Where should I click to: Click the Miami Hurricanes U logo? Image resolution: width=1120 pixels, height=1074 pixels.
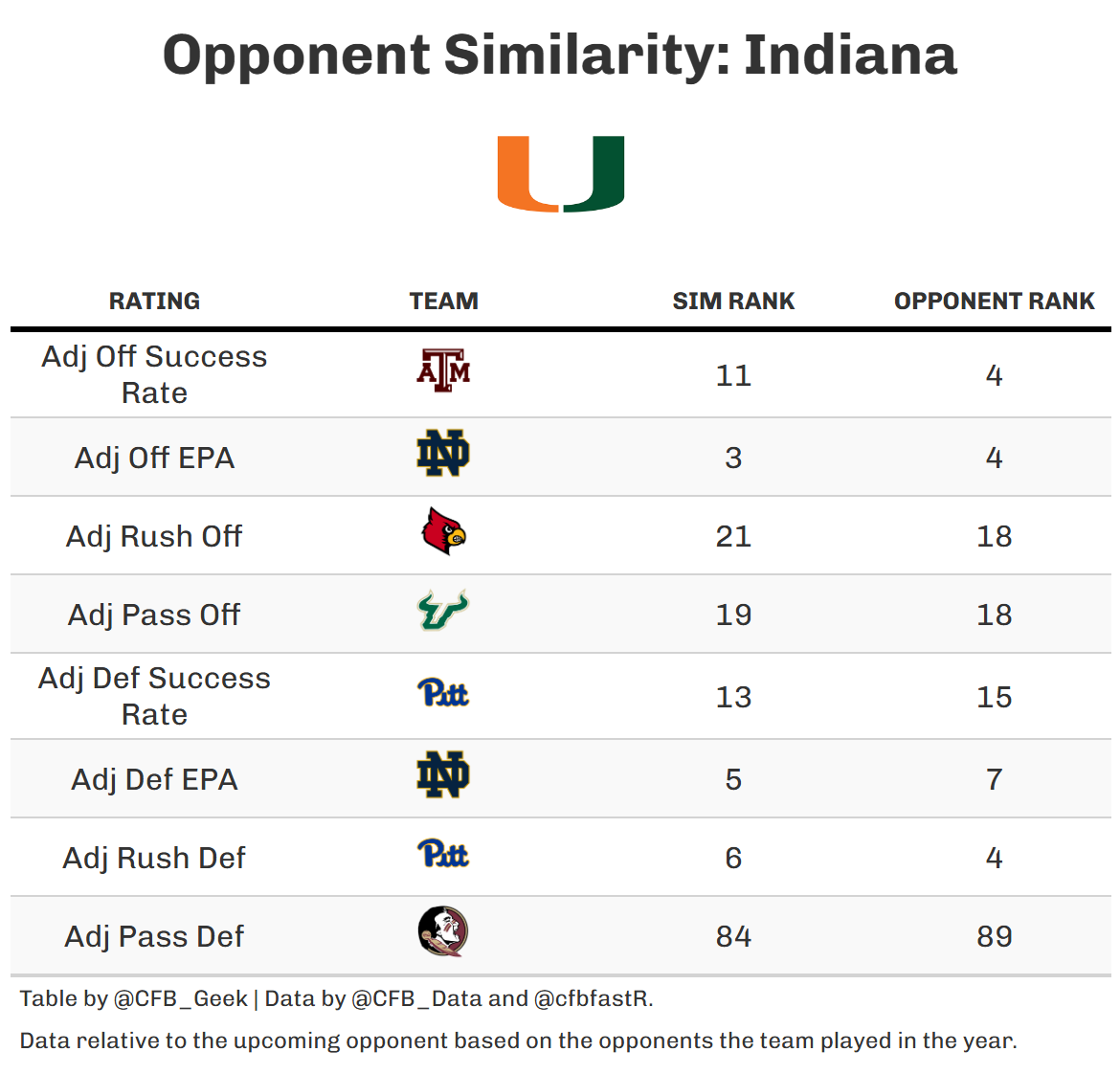pyautogui.click(x=560, y=173)
